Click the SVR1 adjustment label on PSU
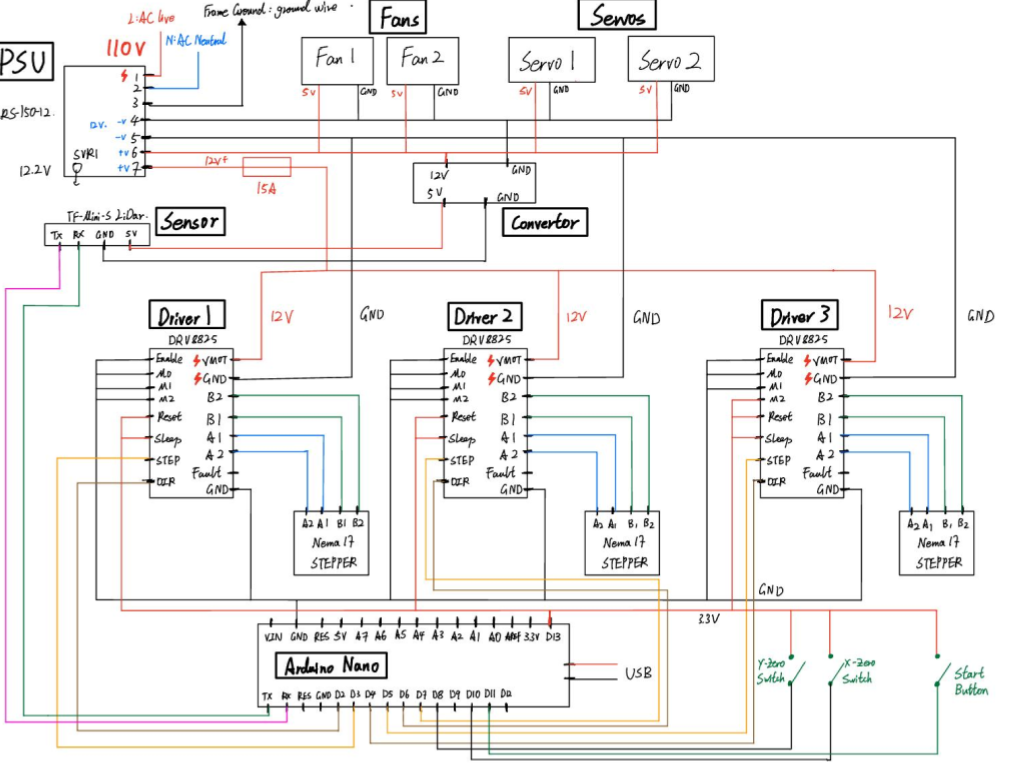 86,154
